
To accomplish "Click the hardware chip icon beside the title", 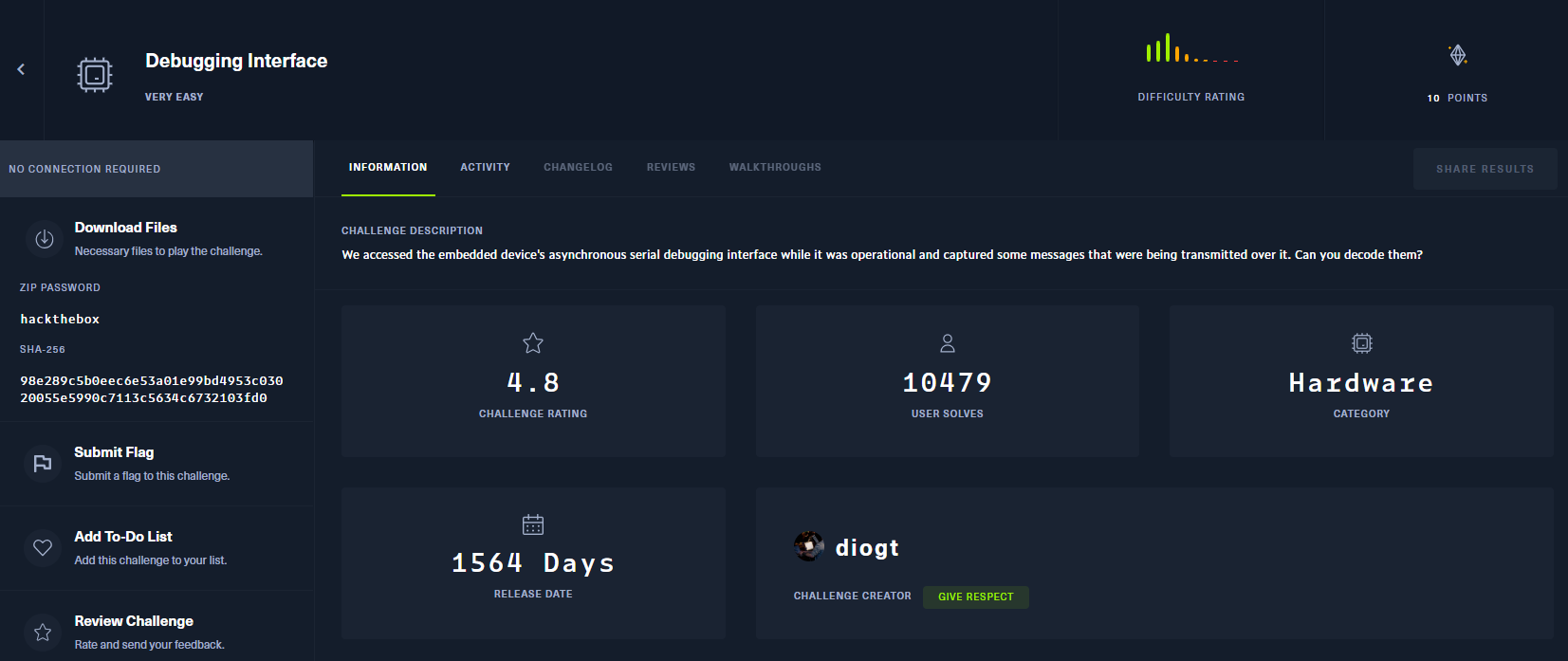I will pos(95,74).
